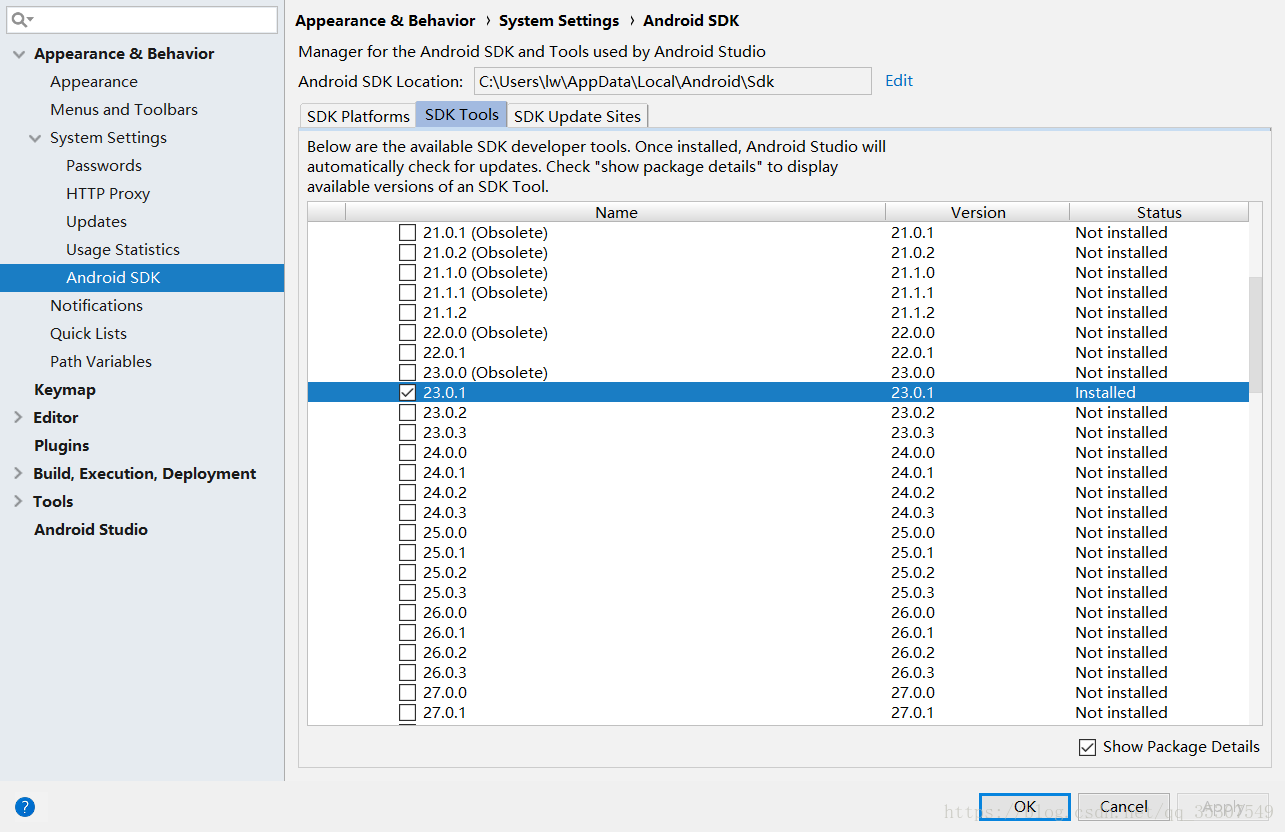Click the Appearance & Behavior breadcrumb
Image resolution: width=1285 pixels, height=832 pixels.
tap(385, 20)
